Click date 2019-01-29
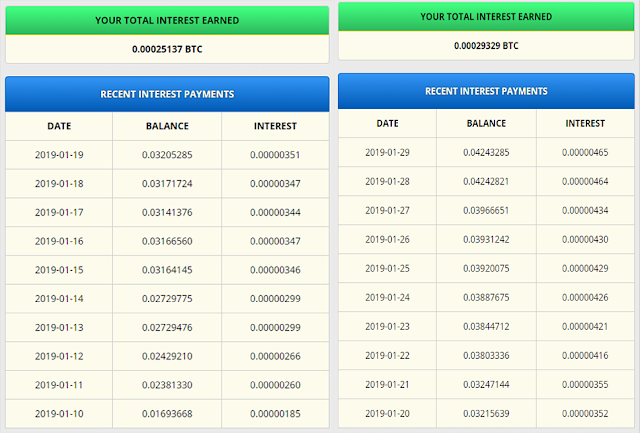This screenshot has height=433, width=640. [387, 153]
